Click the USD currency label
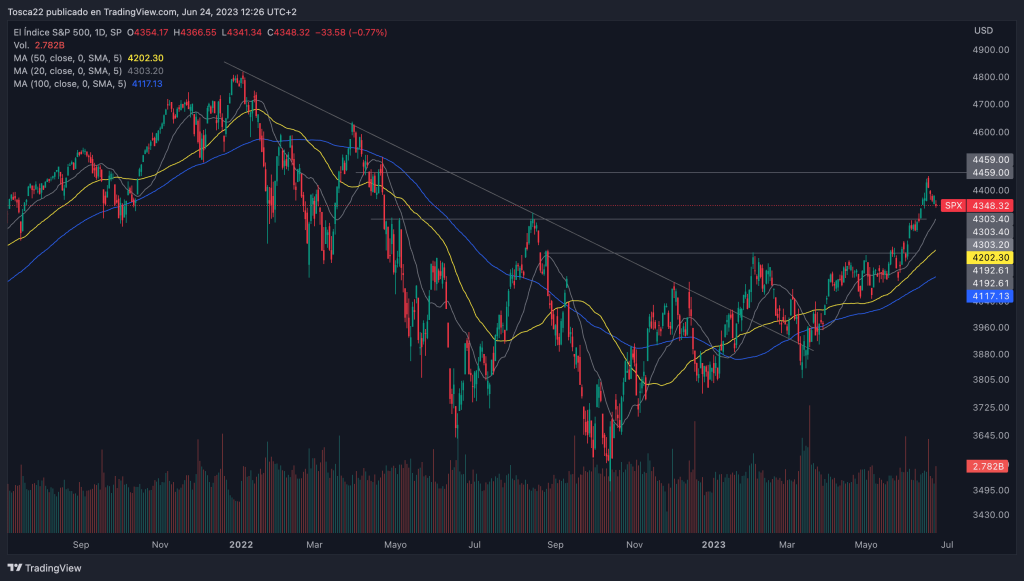Screen dimensions: 1024x581 983,30
